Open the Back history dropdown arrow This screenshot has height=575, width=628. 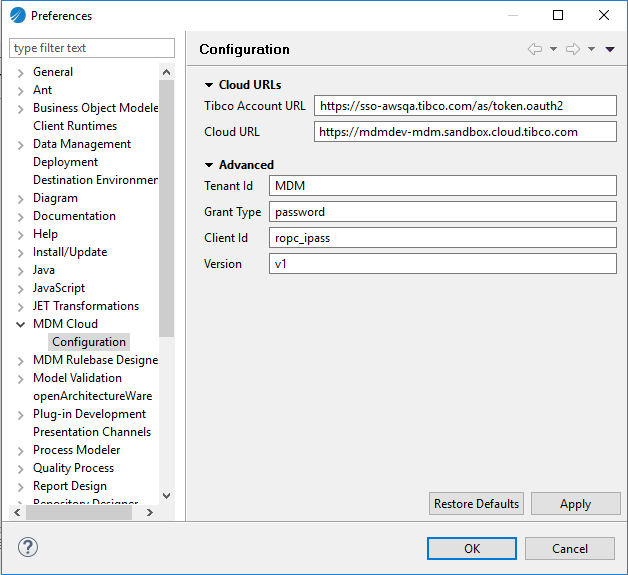click(x=553, y=49)
